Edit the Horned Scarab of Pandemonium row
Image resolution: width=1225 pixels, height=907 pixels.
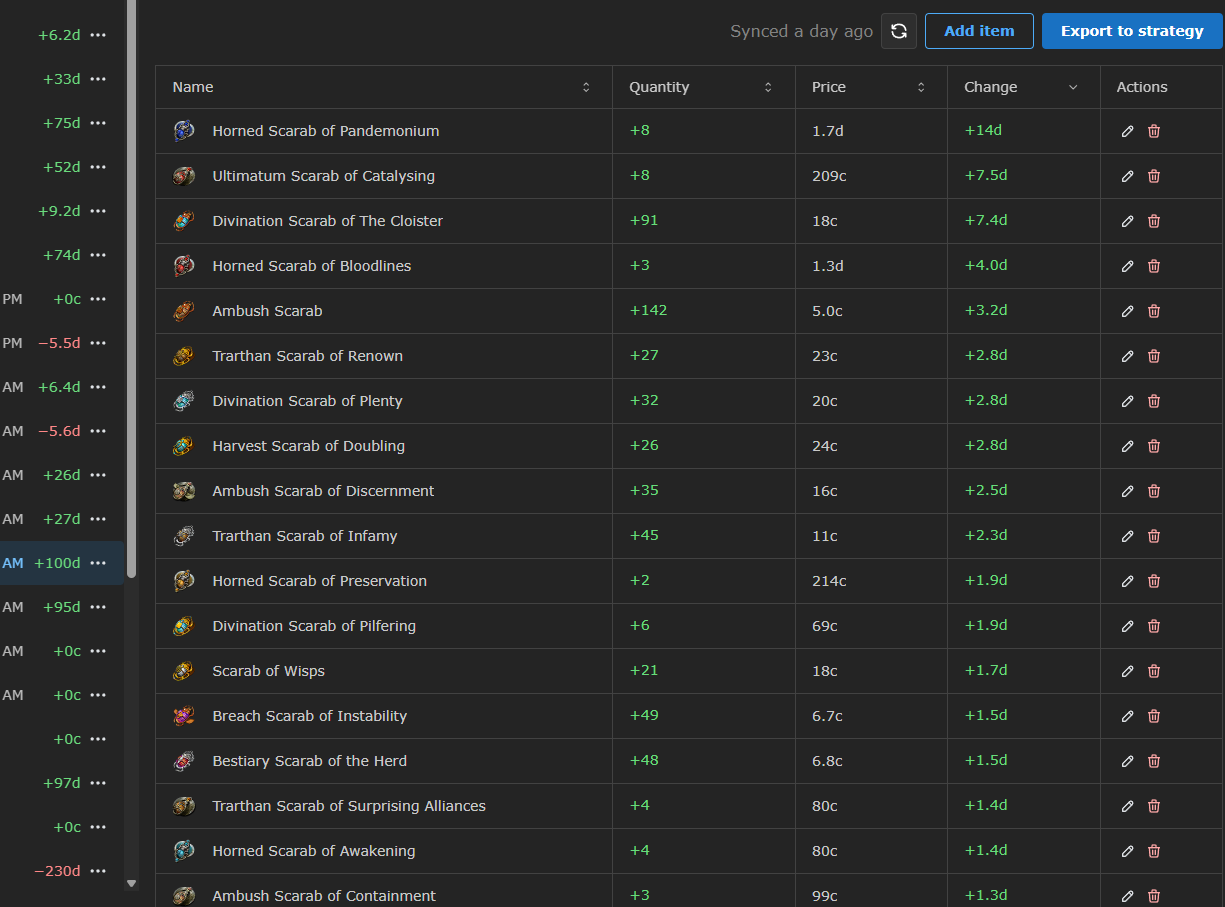(1127, 131)
